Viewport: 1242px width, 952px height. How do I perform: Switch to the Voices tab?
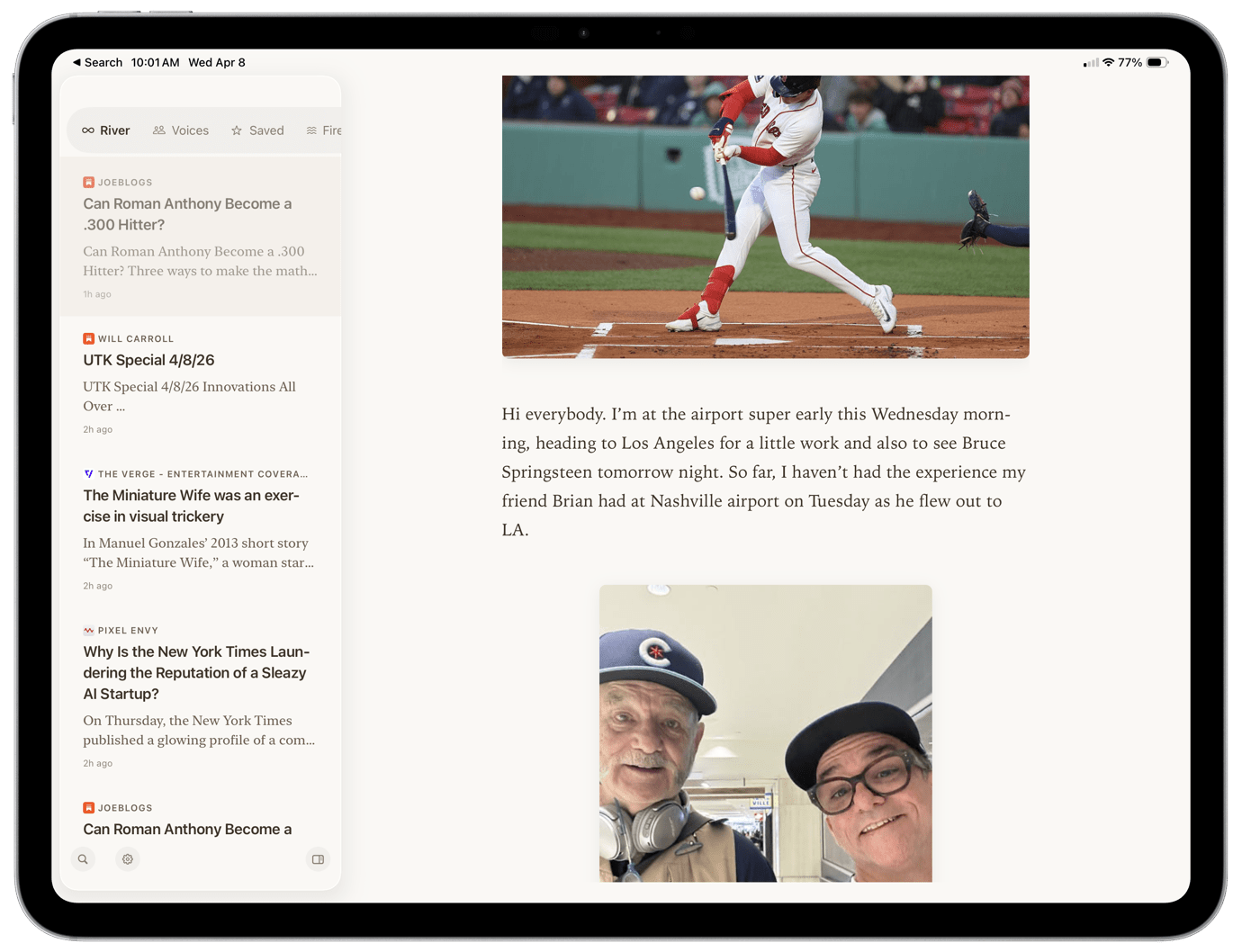click(x=181, y=130)
